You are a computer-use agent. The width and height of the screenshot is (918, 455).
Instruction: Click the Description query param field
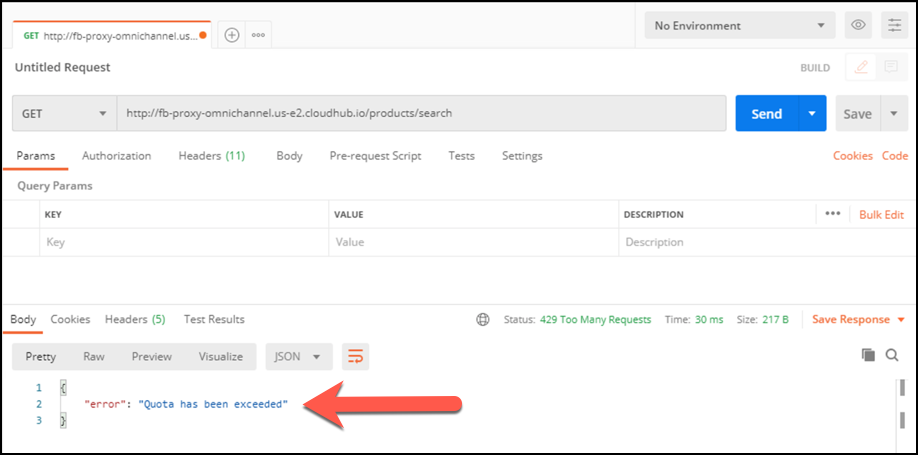(767, 242)
